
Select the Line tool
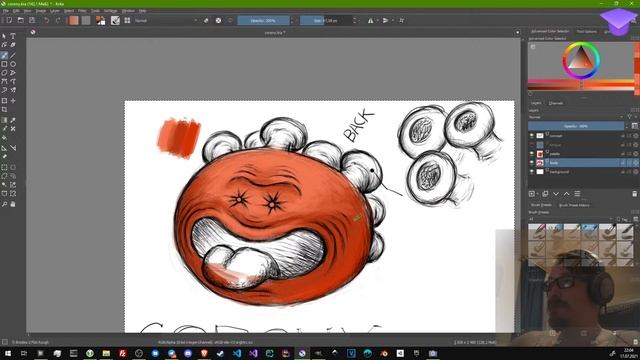pos(13,56)
